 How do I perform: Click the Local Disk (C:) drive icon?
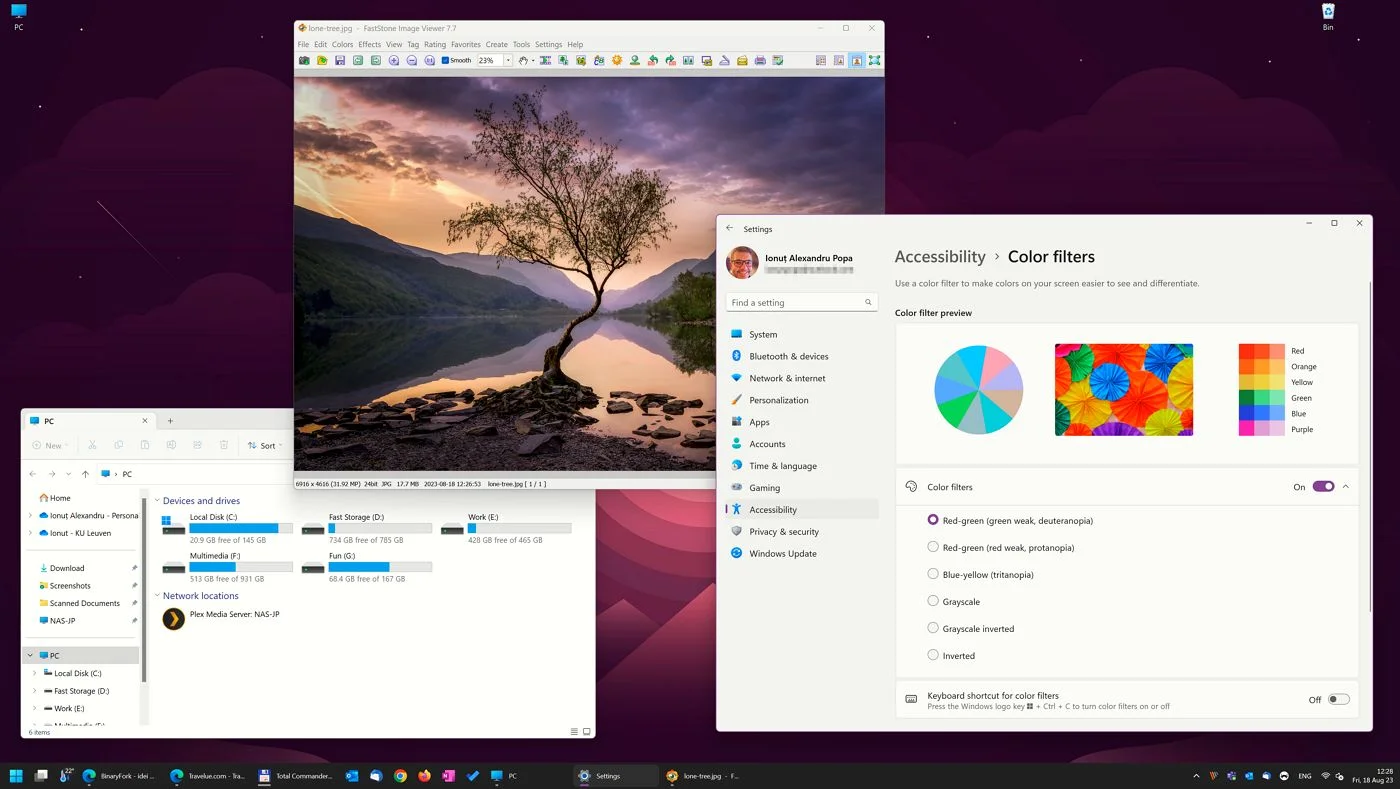[173, 526]
